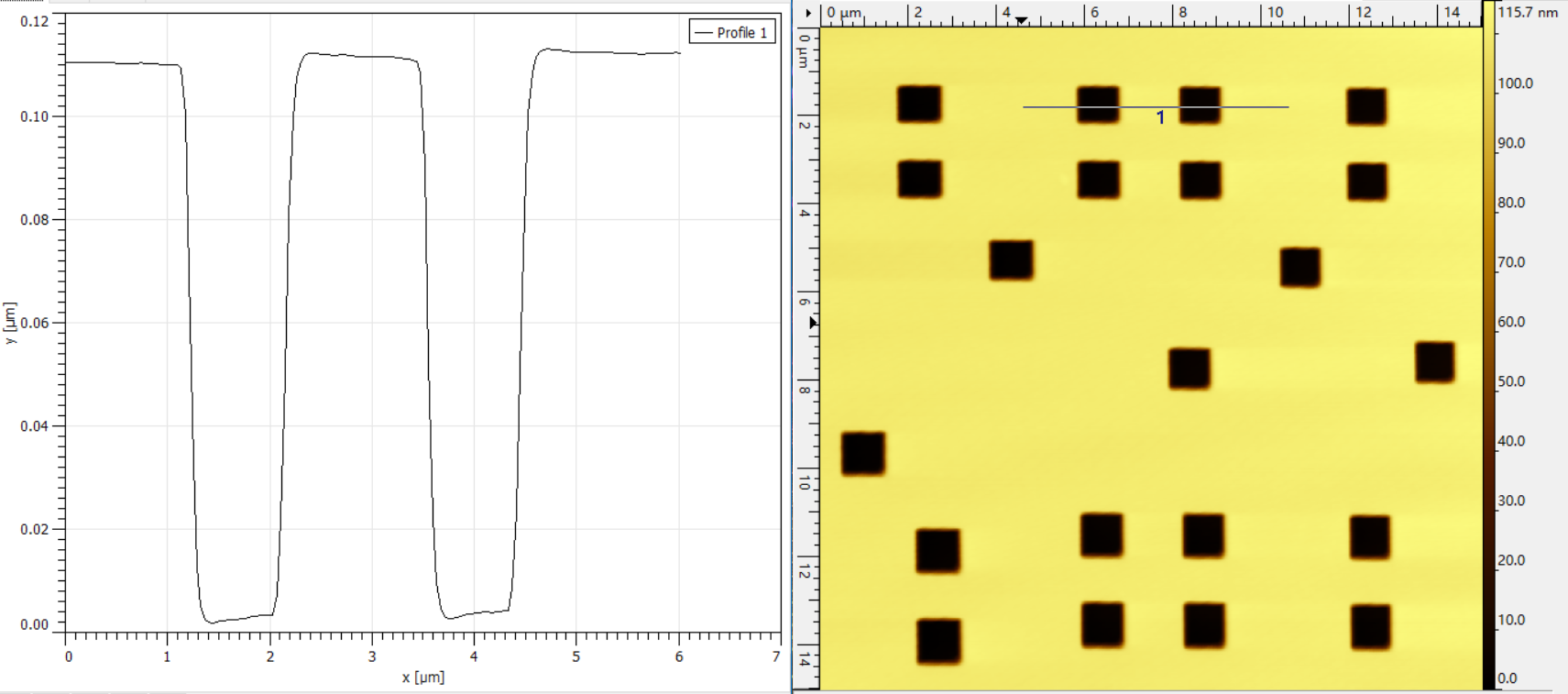Image resolution: width=1568 pixels, height=694 pixels.
Task: Click the Profile 1 legend box in the graph
Action: (732, 32)
